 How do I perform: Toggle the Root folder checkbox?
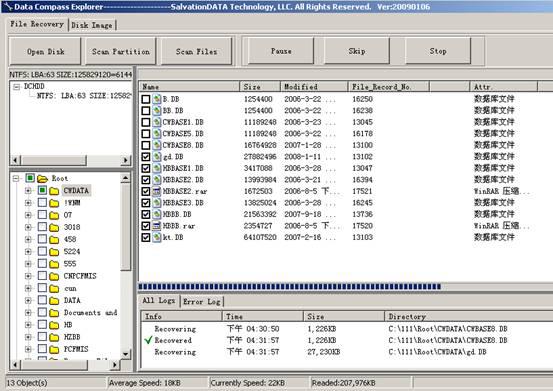[30, 178]
